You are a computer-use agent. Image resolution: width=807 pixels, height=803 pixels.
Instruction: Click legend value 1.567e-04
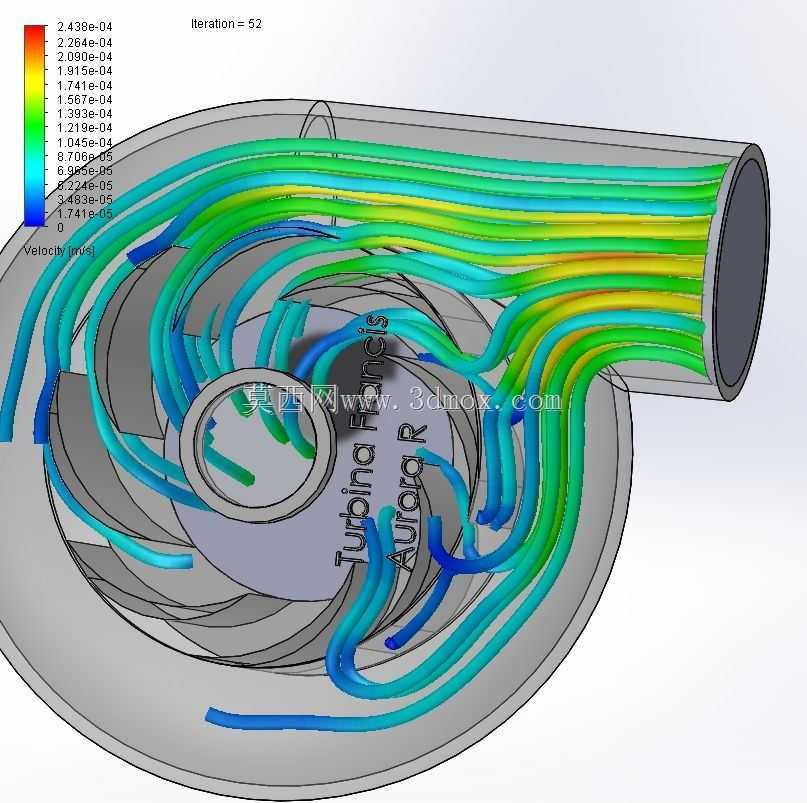pyautogui.click(x=84, y=99)
